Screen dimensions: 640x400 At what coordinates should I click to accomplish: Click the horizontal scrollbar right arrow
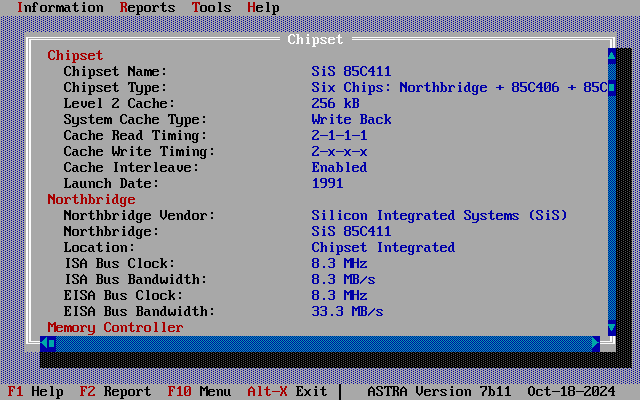(596, 343)
